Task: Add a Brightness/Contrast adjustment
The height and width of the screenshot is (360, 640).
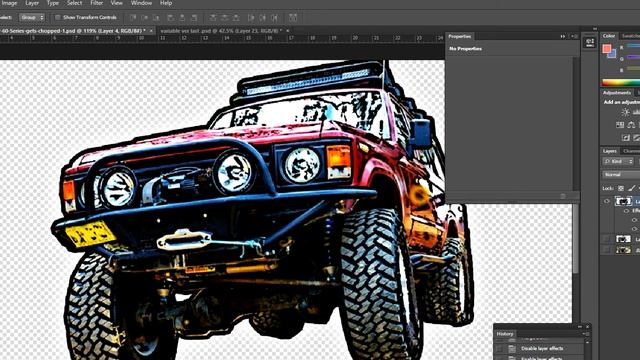Action: 625,112
